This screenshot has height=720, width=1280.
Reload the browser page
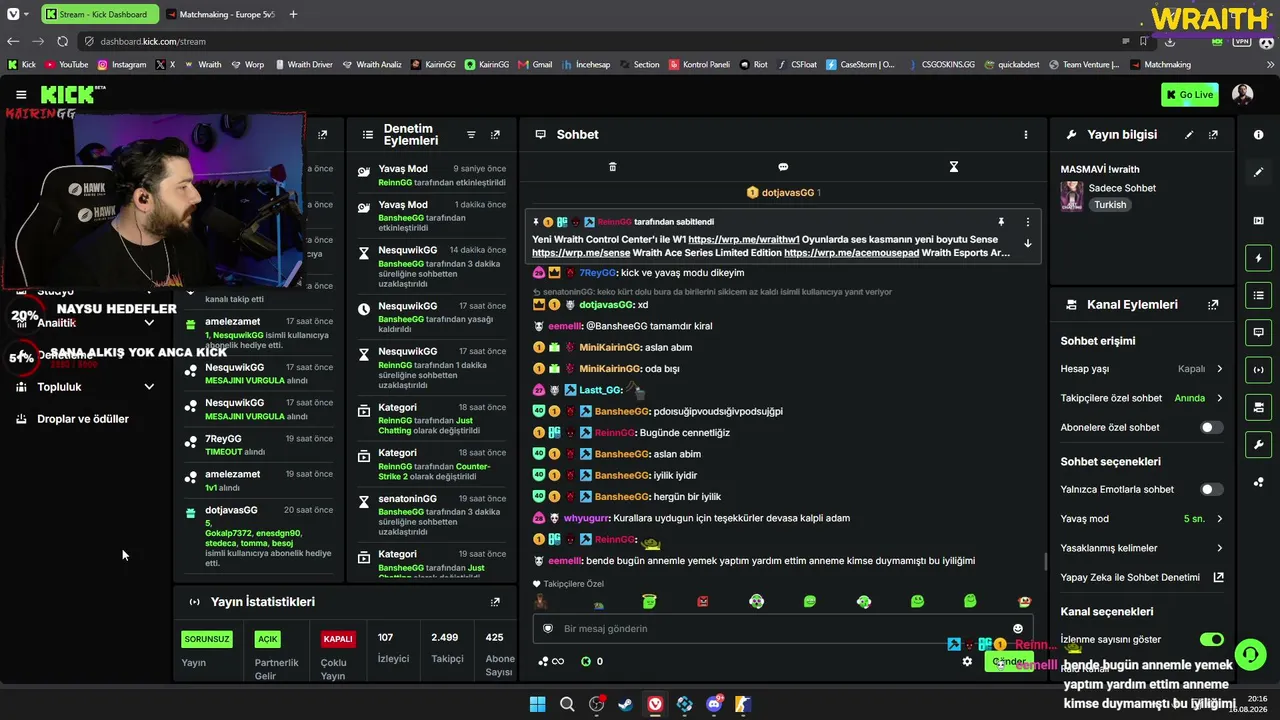[x=62, y=41]
